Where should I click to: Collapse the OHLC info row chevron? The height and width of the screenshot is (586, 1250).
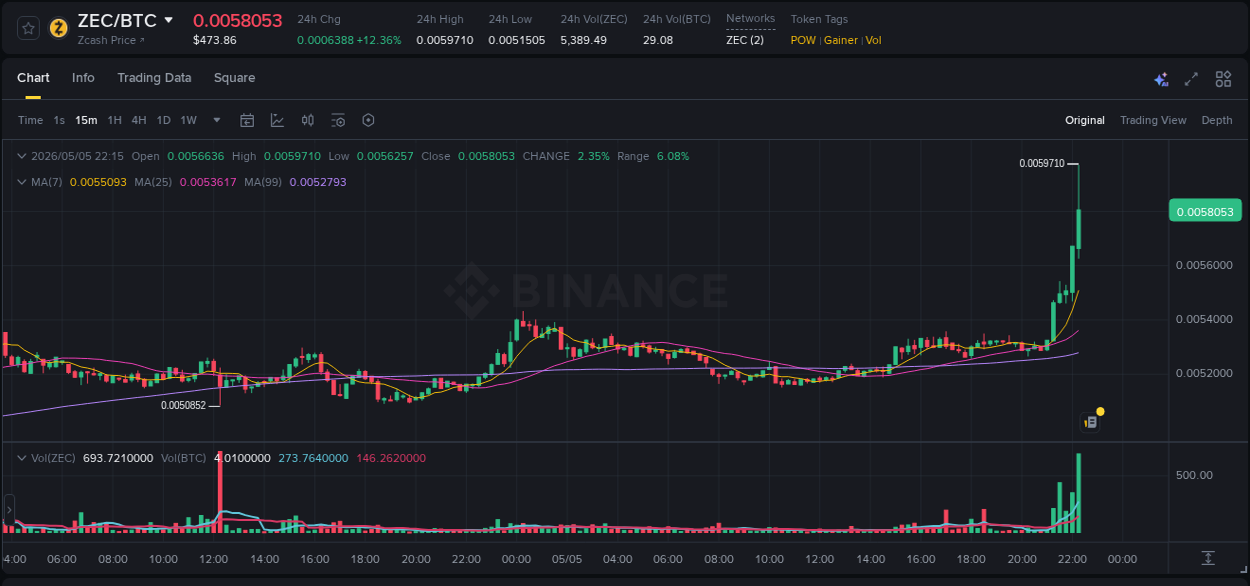pyautogui.click(x=21, y=156)
